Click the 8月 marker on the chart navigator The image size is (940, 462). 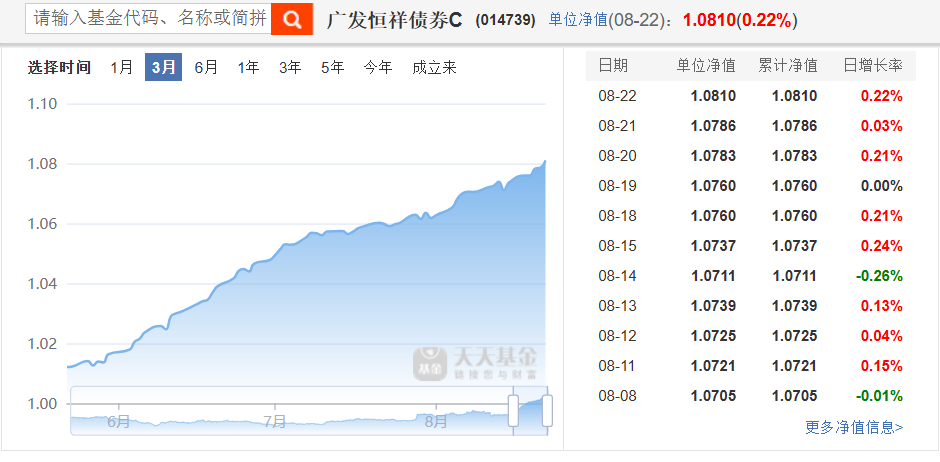436,421
